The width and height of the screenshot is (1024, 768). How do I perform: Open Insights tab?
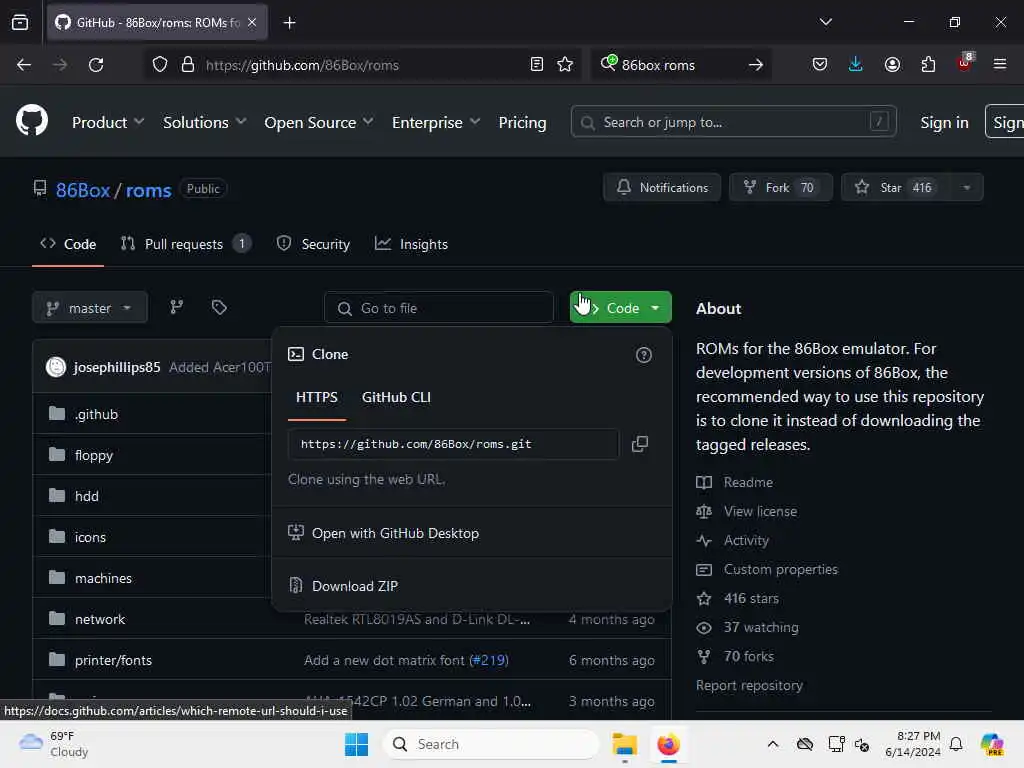click(411, 244)
